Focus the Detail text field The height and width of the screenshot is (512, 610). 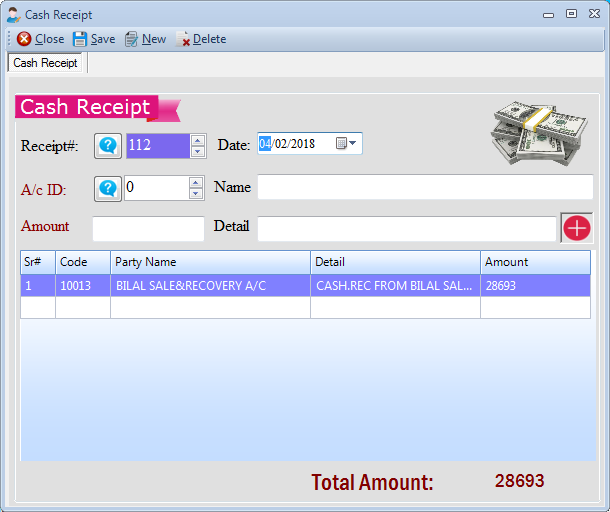click(x=406, y=228)
